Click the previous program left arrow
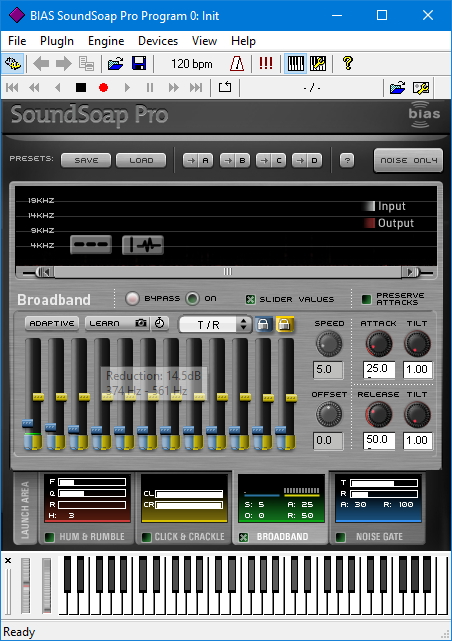The width and height of the screenshot is (452, 641). coord(41,64)
